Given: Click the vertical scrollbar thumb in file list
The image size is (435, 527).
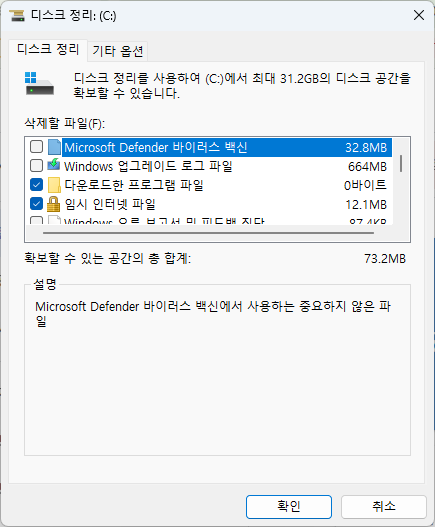Looking at the screenshot, I should [x=401, y=164].
